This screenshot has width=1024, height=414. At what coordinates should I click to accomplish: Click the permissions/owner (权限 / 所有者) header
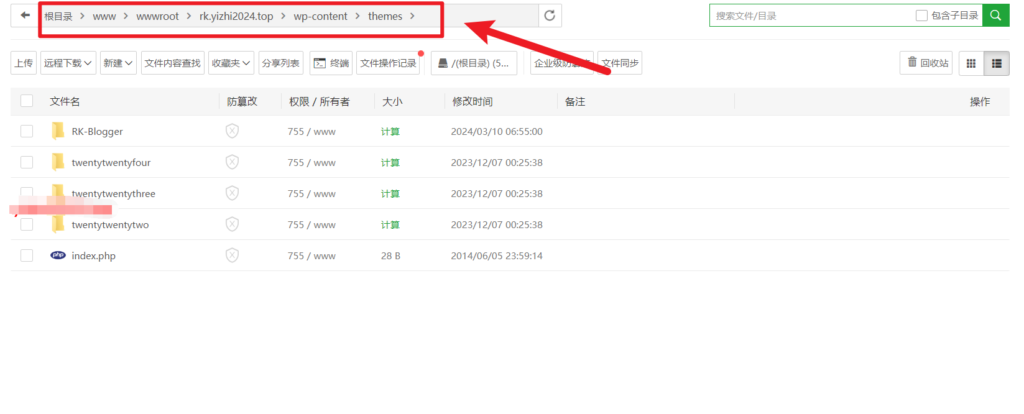[319, 101]
